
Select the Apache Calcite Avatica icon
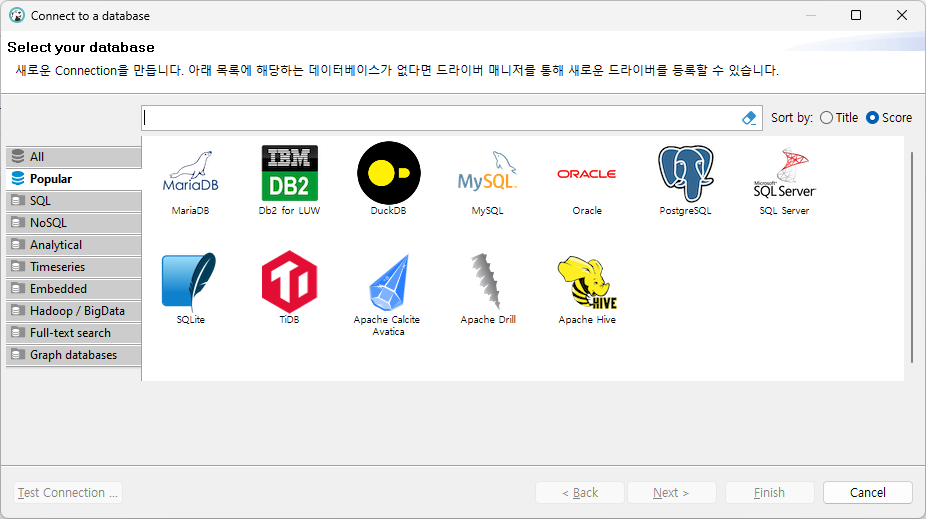(389, 282)
